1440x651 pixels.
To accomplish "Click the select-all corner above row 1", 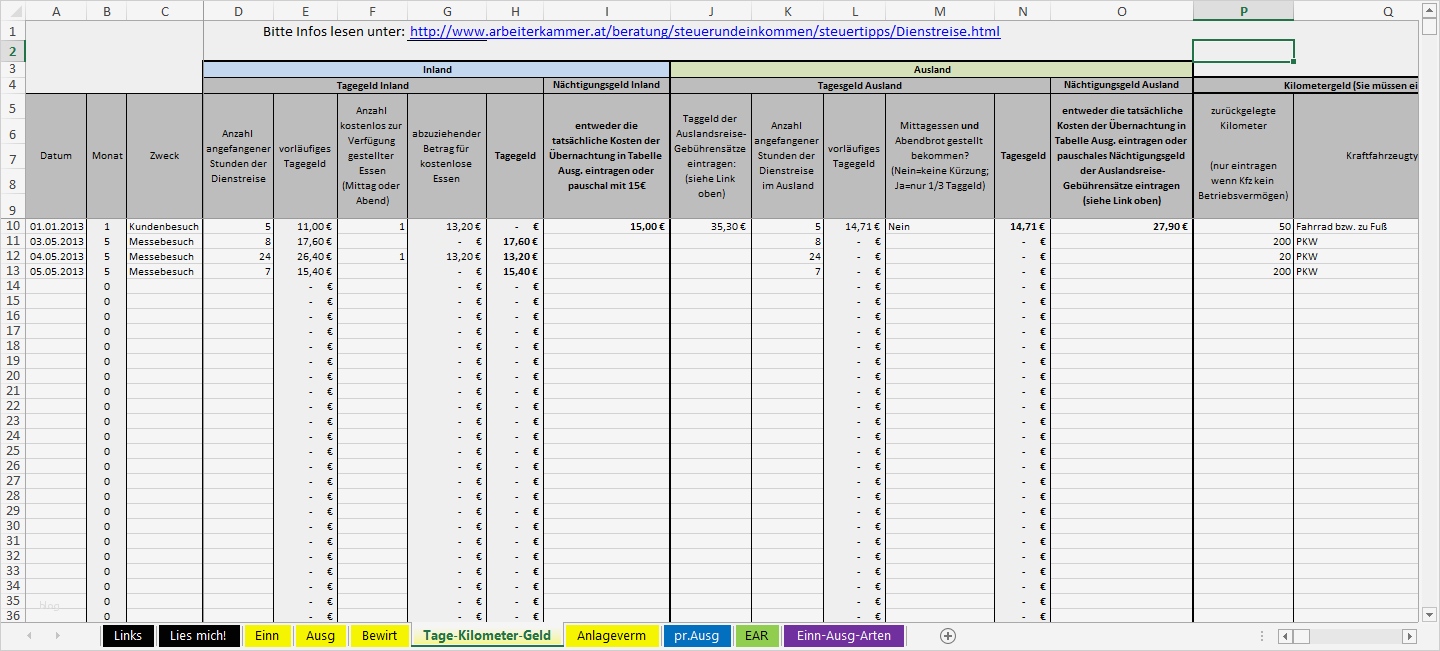I will pos(12,11).
